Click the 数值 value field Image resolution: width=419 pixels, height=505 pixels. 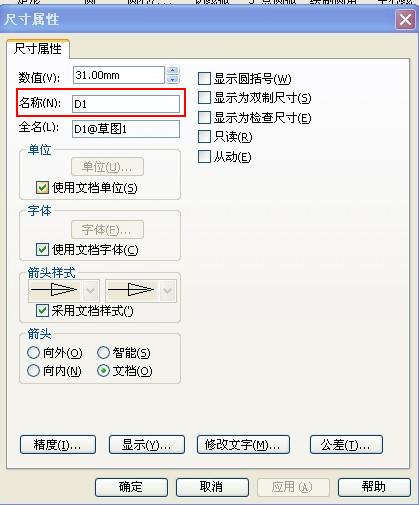click(x=119, y=75)
